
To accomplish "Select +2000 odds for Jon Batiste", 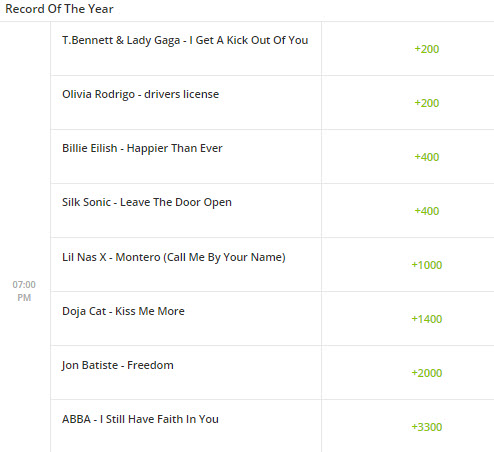I will tap(427, 373).
